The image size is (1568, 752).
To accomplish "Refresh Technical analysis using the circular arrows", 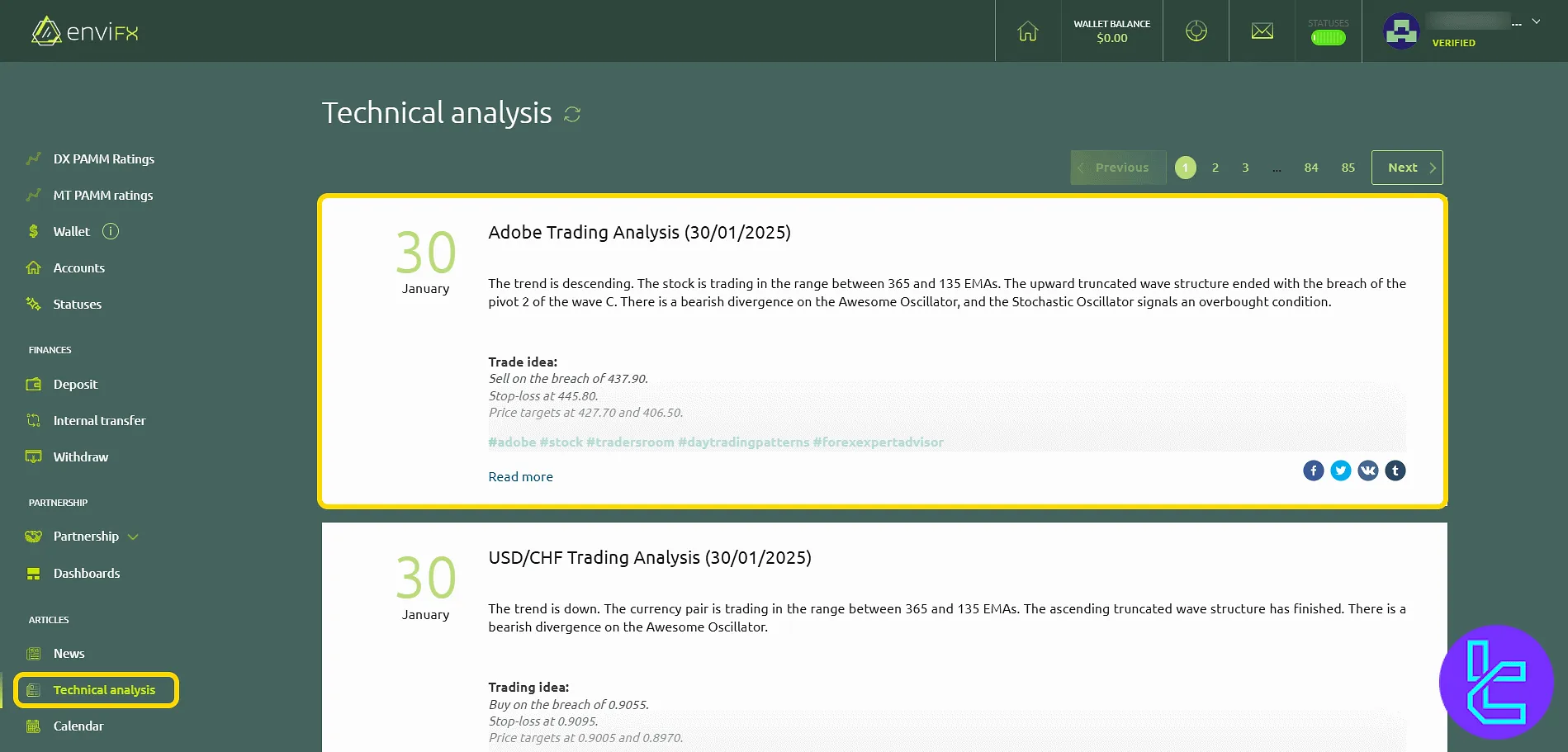I will tap(572, 115).
